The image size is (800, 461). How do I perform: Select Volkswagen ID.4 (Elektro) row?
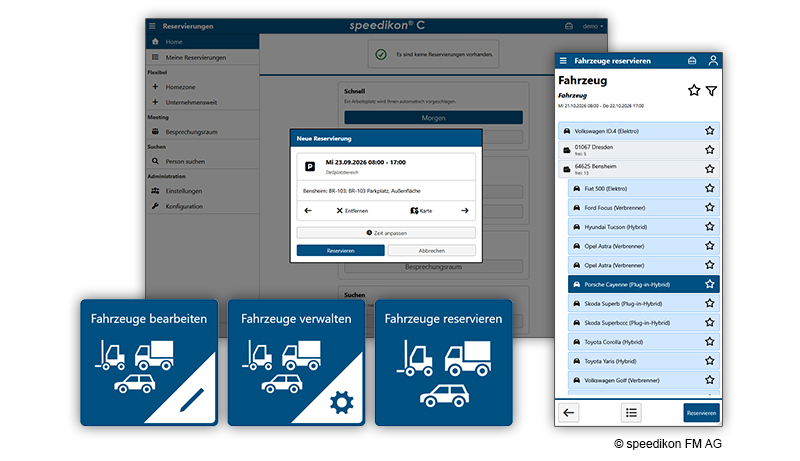[639, 131]
